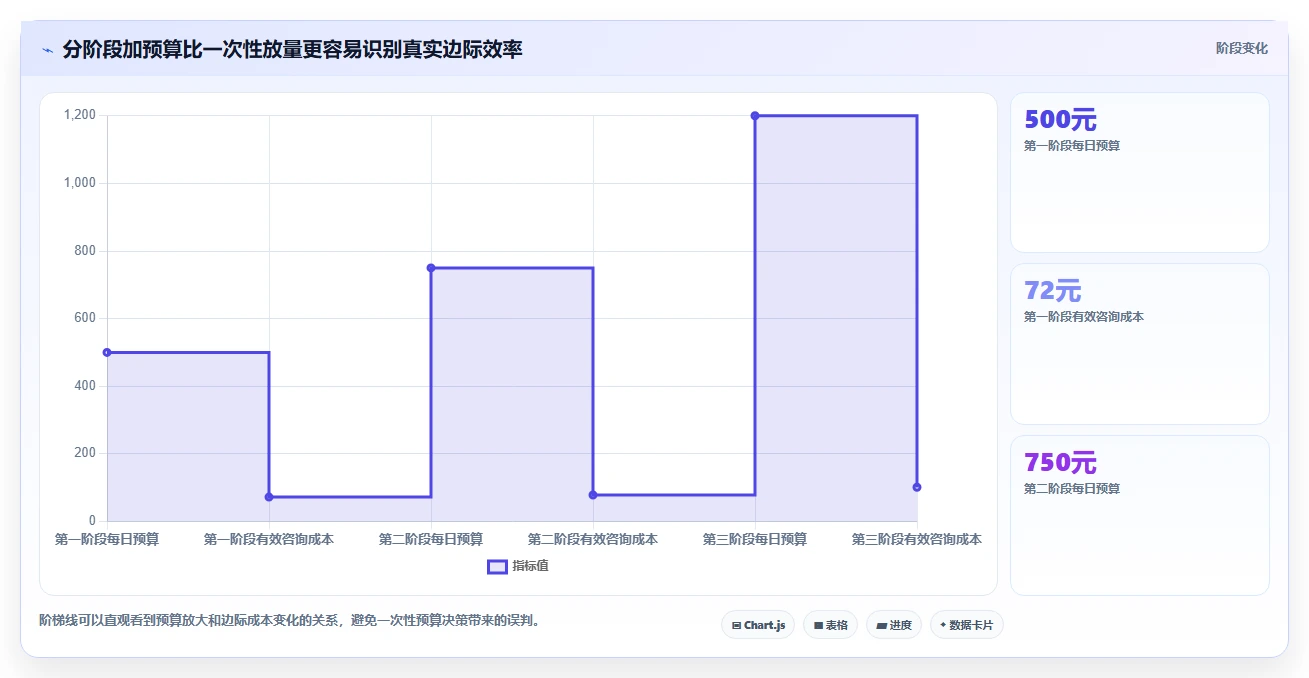Screen dimensions: 1309x678
Task: Click the x-axis label 第一阶段有效咨询成本
Action: [x=269, y=539]
